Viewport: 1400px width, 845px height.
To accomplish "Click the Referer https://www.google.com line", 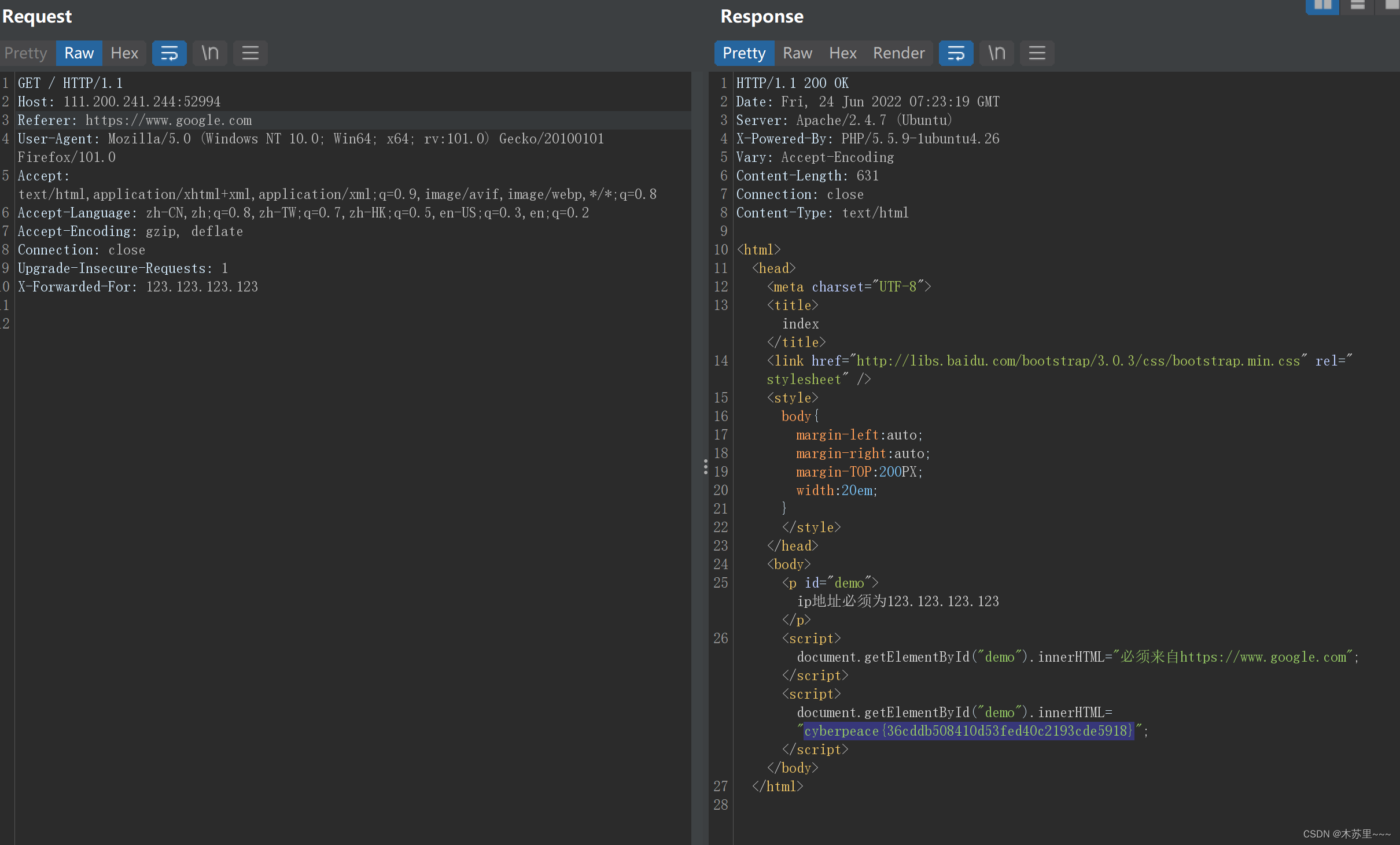I will 135,120.
